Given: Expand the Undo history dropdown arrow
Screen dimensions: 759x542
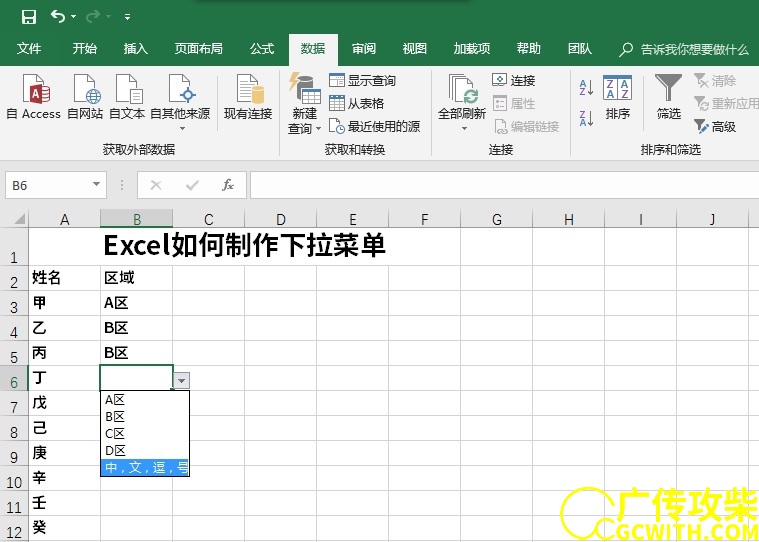Looking at the screenshot, I should point(74,17).
